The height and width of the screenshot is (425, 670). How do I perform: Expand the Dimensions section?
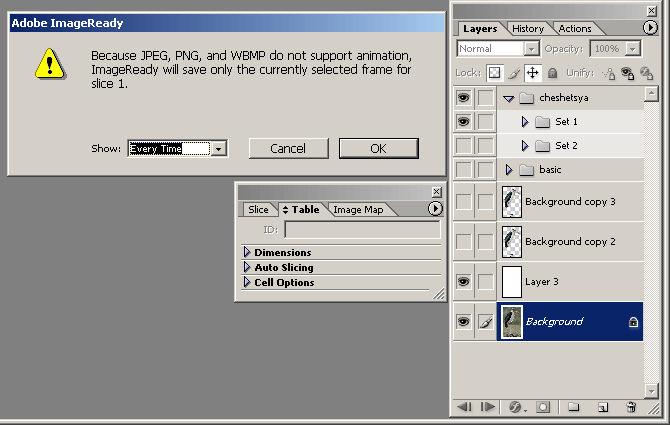point(247,252)
